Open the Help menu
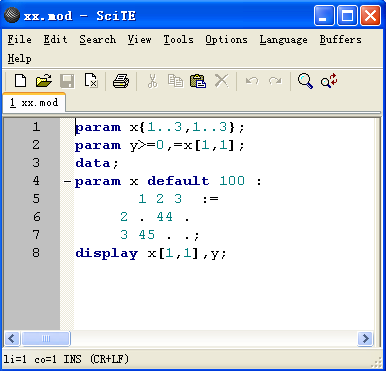The width and height of the screenshot is (386, 371). tap(20, 59)
